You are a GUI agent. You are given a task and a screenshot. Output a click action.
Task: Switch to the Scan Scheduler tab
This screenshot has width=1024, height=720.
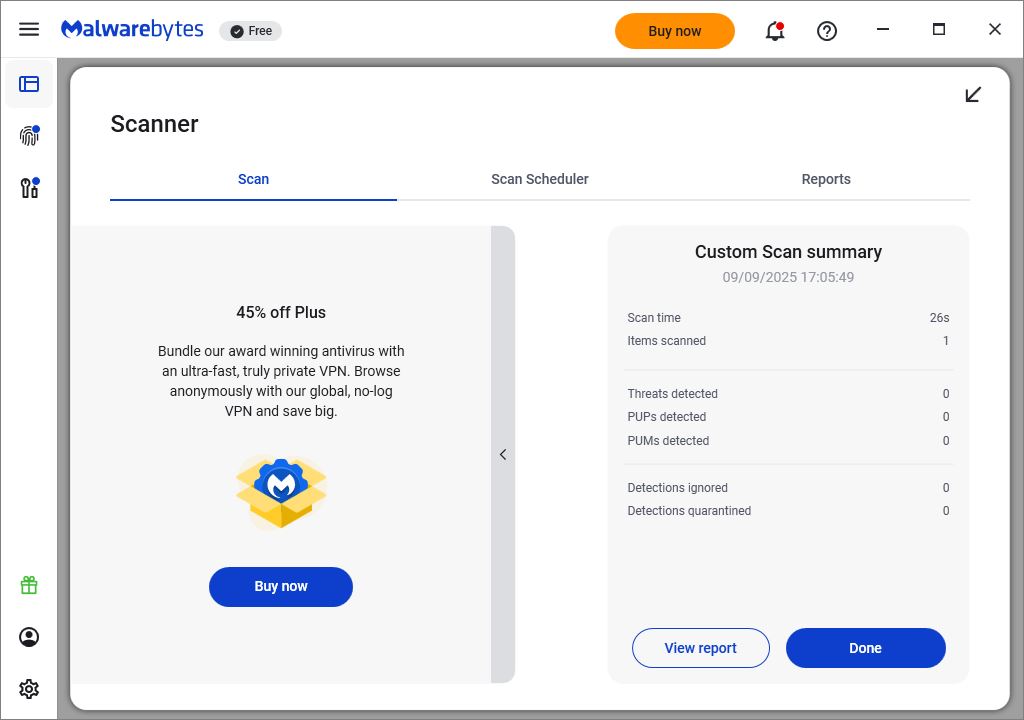point(539,179)
